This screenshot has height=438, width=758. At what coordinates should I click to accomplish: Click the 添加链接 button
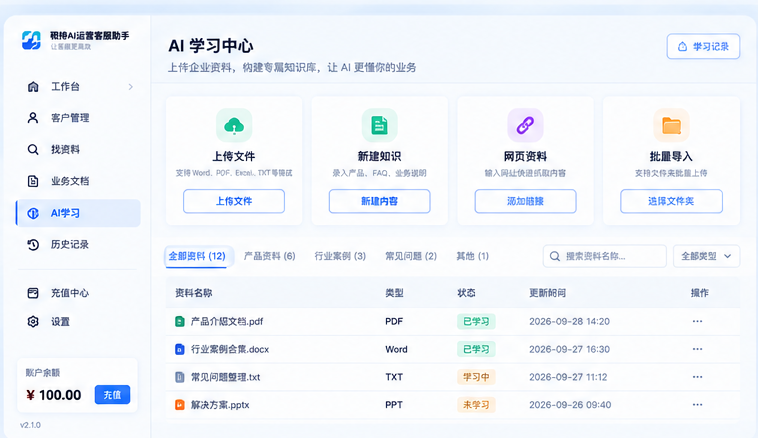(525, 201)
